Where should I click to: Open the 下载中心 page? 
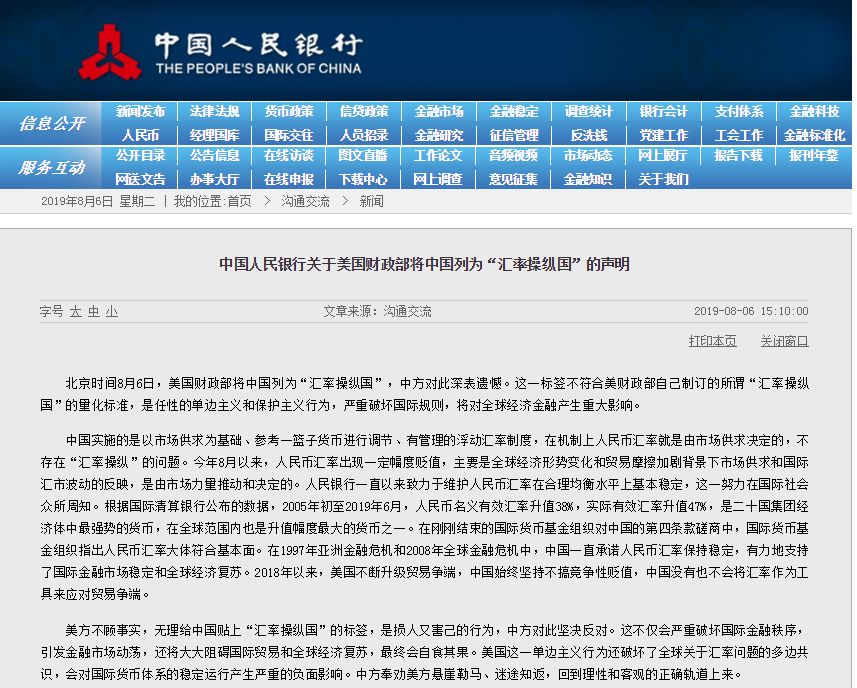tap(363, 179)
